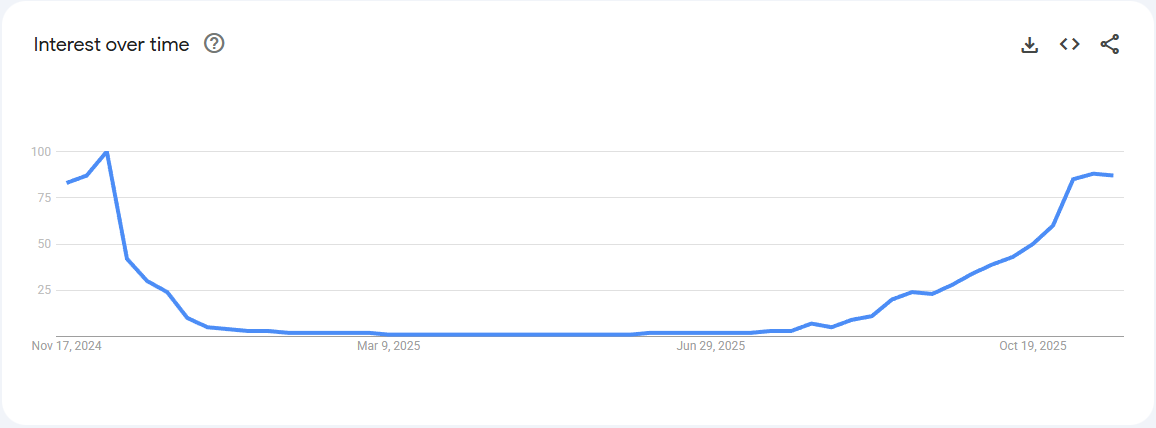This screenshot has height=428, width=1156.
Task: Download the chart data as CSV
Action: click(x=1030, y=44)
